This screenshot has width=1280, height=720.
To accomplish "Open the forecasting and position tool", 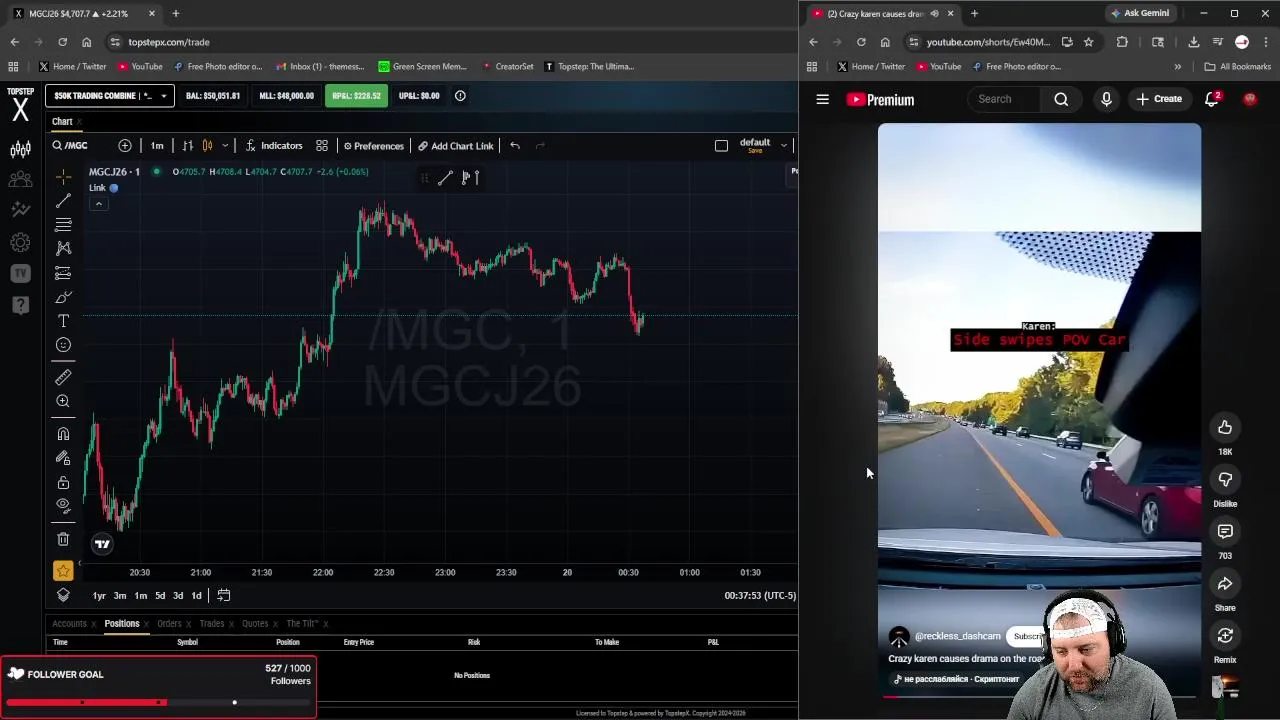I will (x=63, y=273).
